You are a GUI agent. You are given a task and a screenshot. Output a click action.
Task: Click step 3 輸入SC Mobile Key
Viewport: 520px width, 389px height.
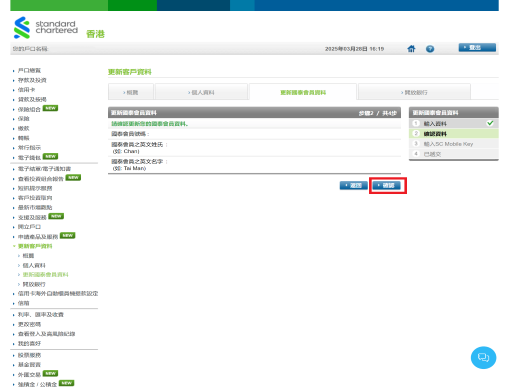coord(453,144)
